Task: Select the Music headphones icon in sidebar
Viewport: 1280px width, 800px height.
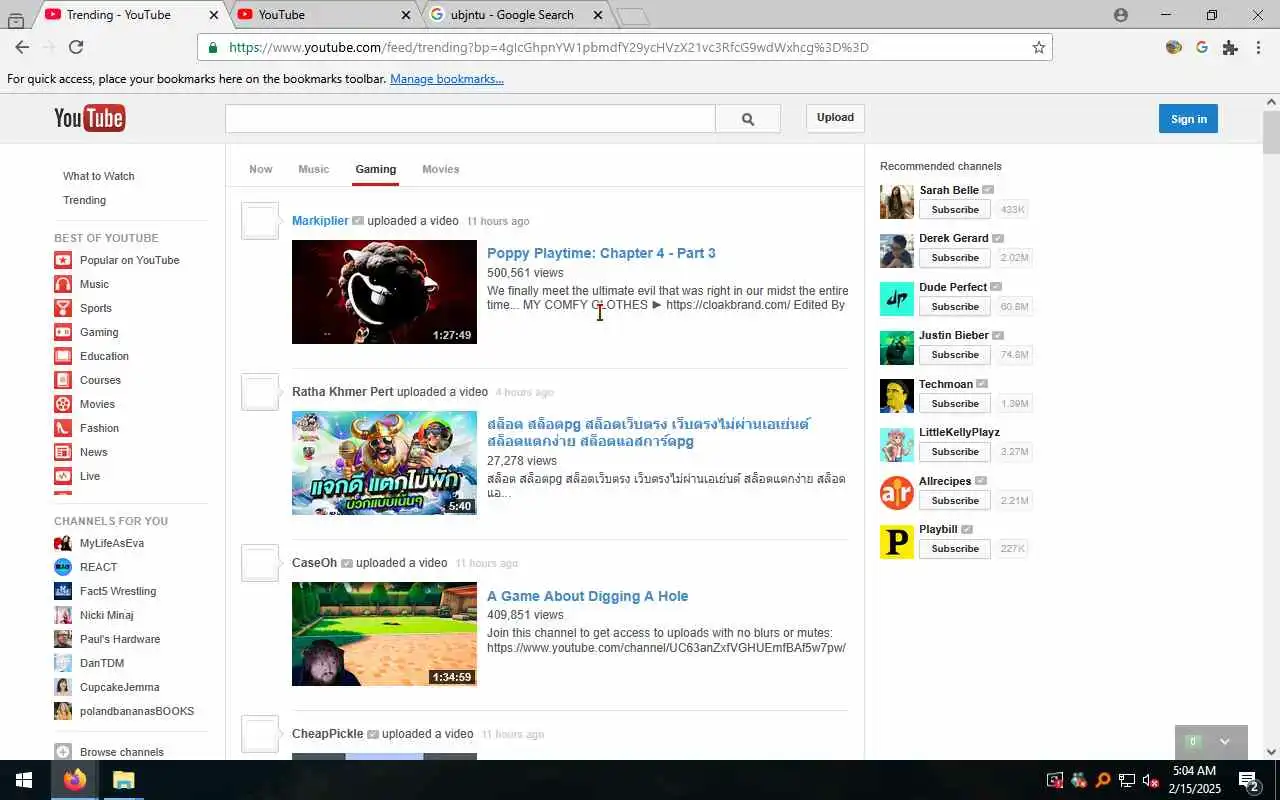Action: coord(63,284)
